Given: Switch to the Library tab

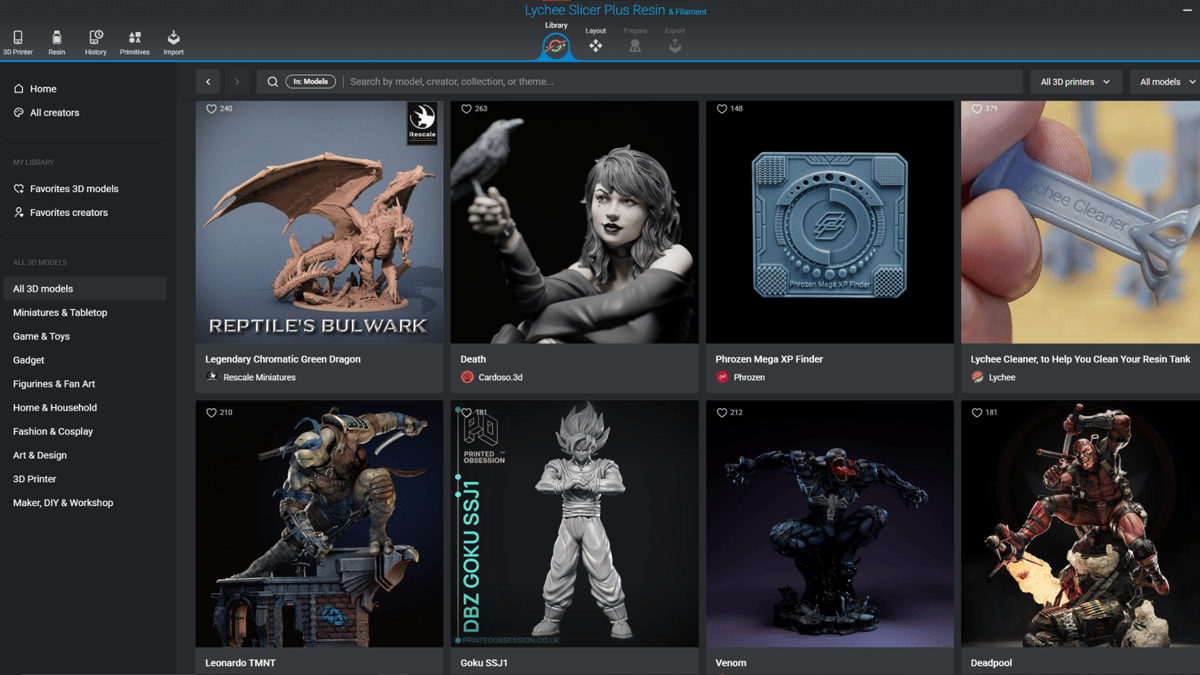Looking at the screenshot, I should click(x=556, y=40).
